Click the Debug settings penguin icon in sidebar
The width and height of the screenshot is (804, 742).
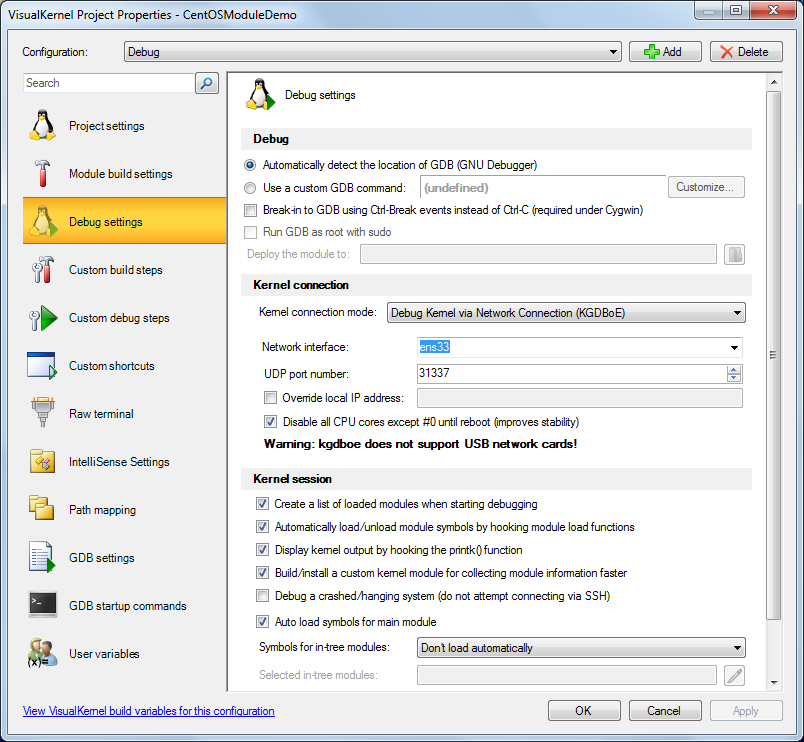(x=43, y=222)
